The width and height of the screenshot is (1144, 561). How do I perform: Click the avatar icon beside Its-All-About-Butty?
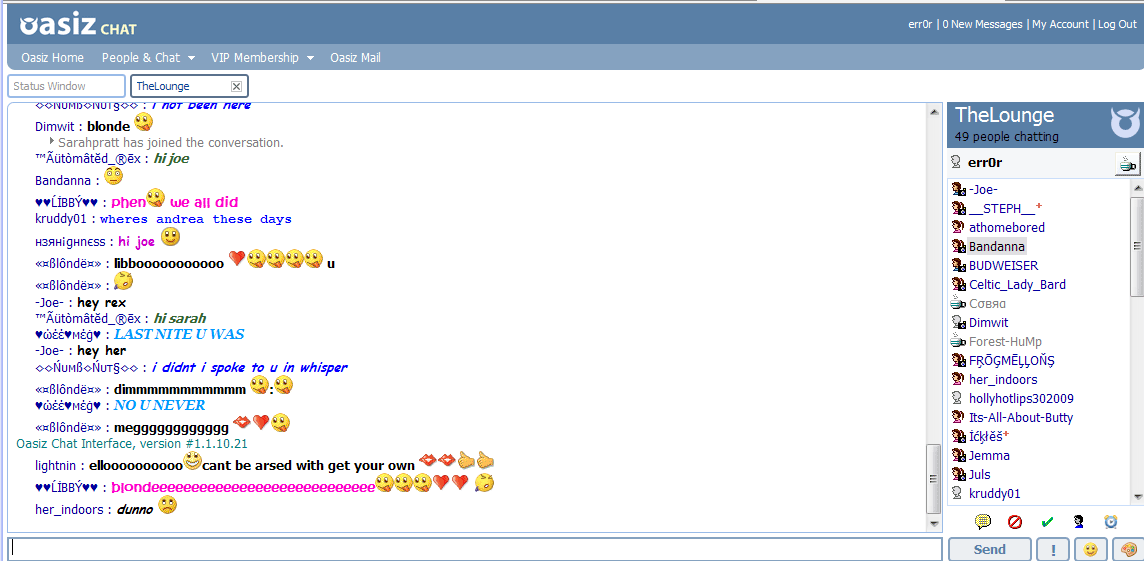(x=959, y=417)
